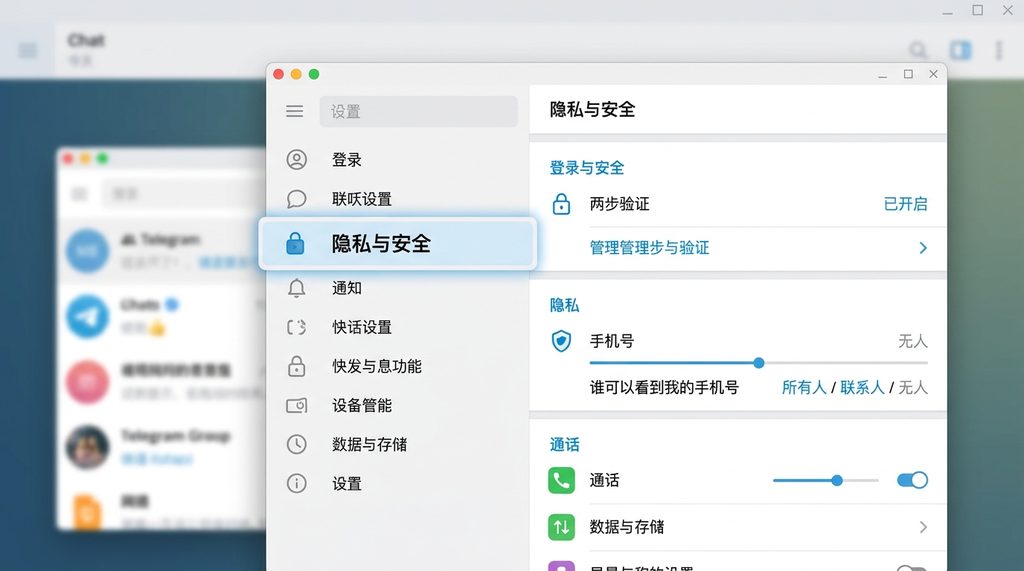This screenshot has width=1024, height=571.
Task: Open the orange file icon chat
Action: [88, 511]
